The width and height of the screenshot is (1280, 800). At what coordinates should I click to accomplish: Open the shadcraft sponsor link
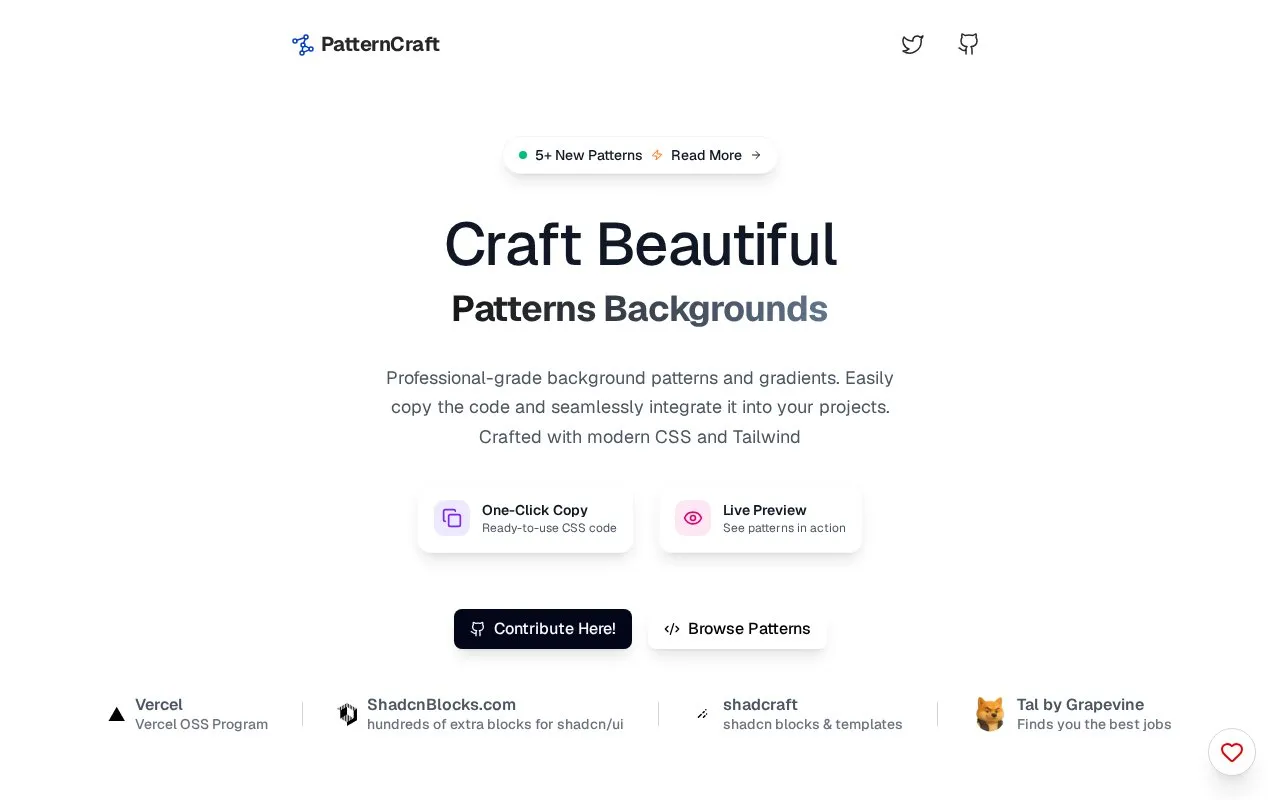pos(799,714)
